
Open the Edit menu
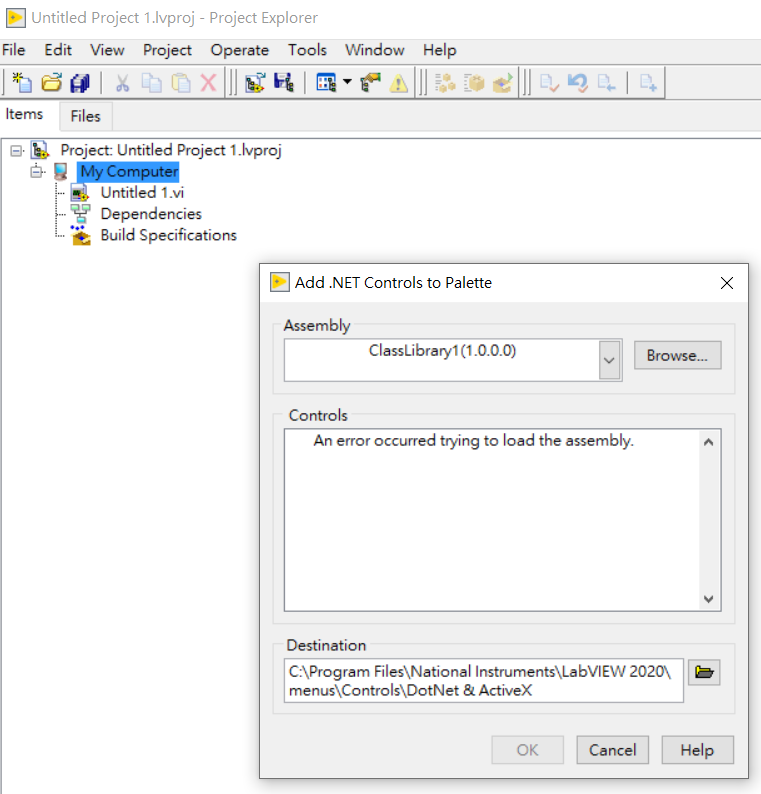click(x=58, y=50)
